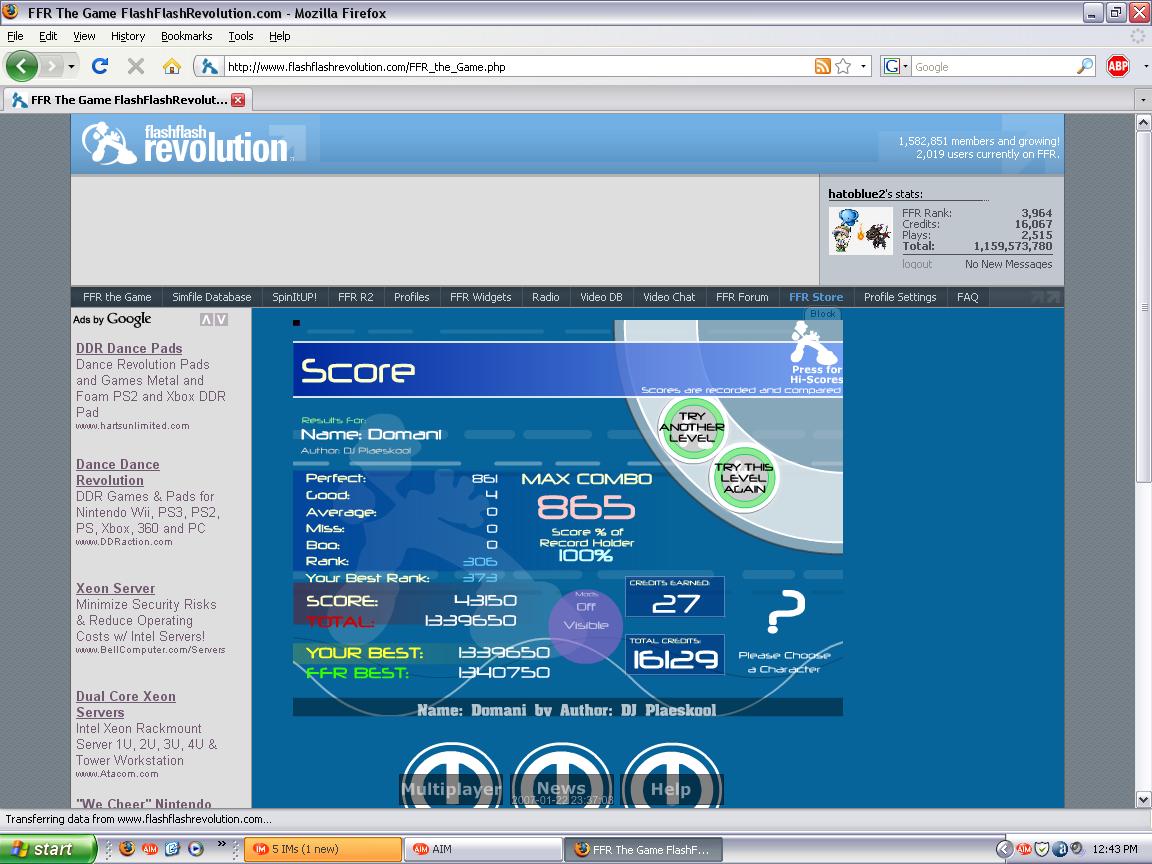The width and height of the screenshot is (1152, 864).
Task: Click the search magnifier icon
Action: point(1084,66)
